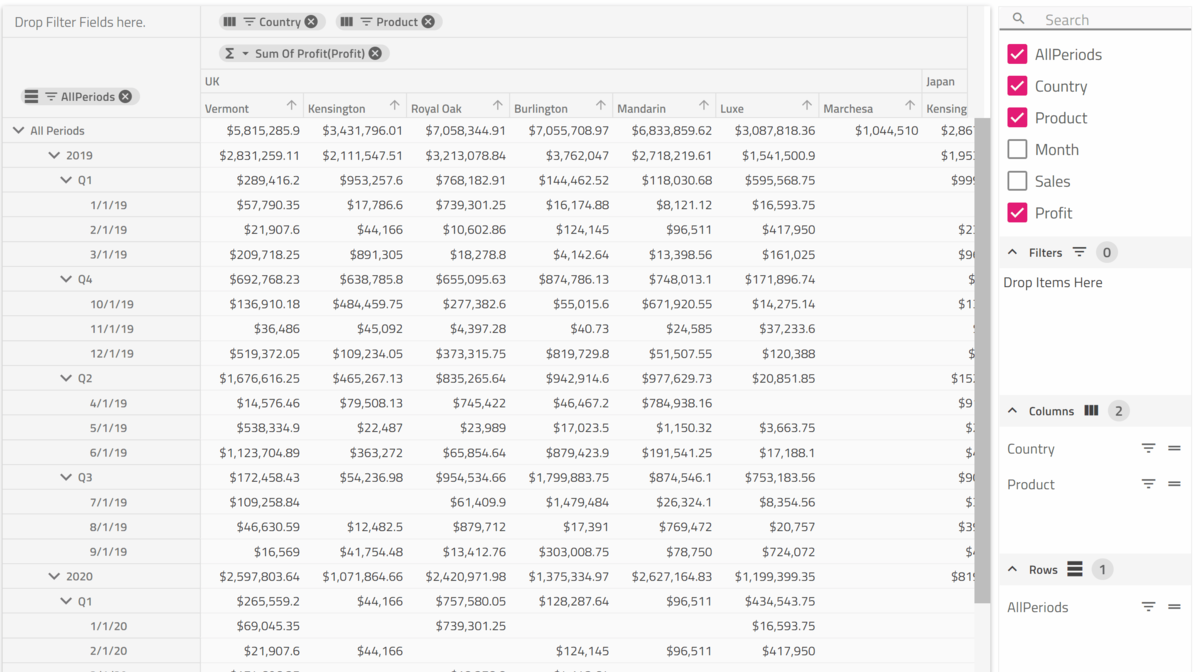The image size is (1200, 672).
Task: Open filter for Product in Columns panel
Action: coord(1148,484)
